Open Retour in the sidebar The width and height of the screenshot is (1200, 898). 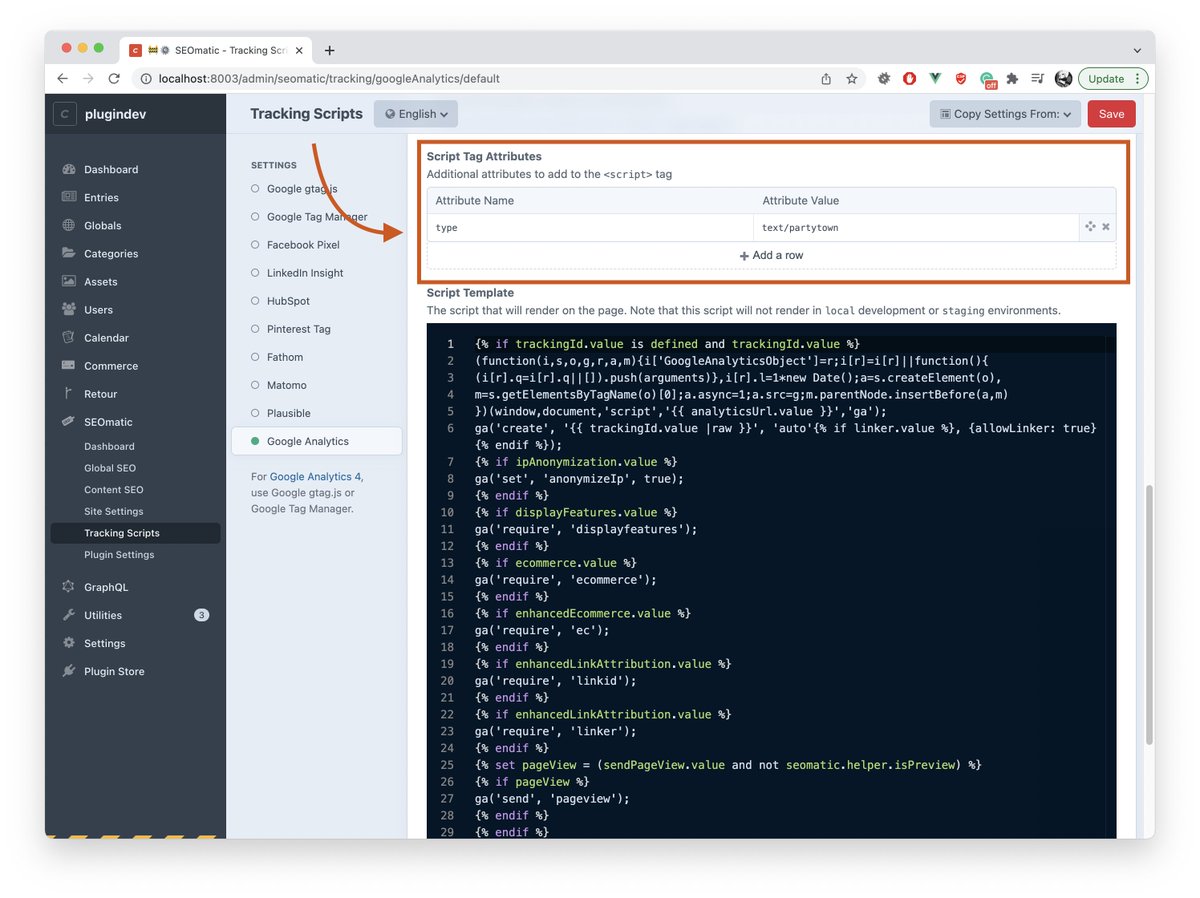100,393
